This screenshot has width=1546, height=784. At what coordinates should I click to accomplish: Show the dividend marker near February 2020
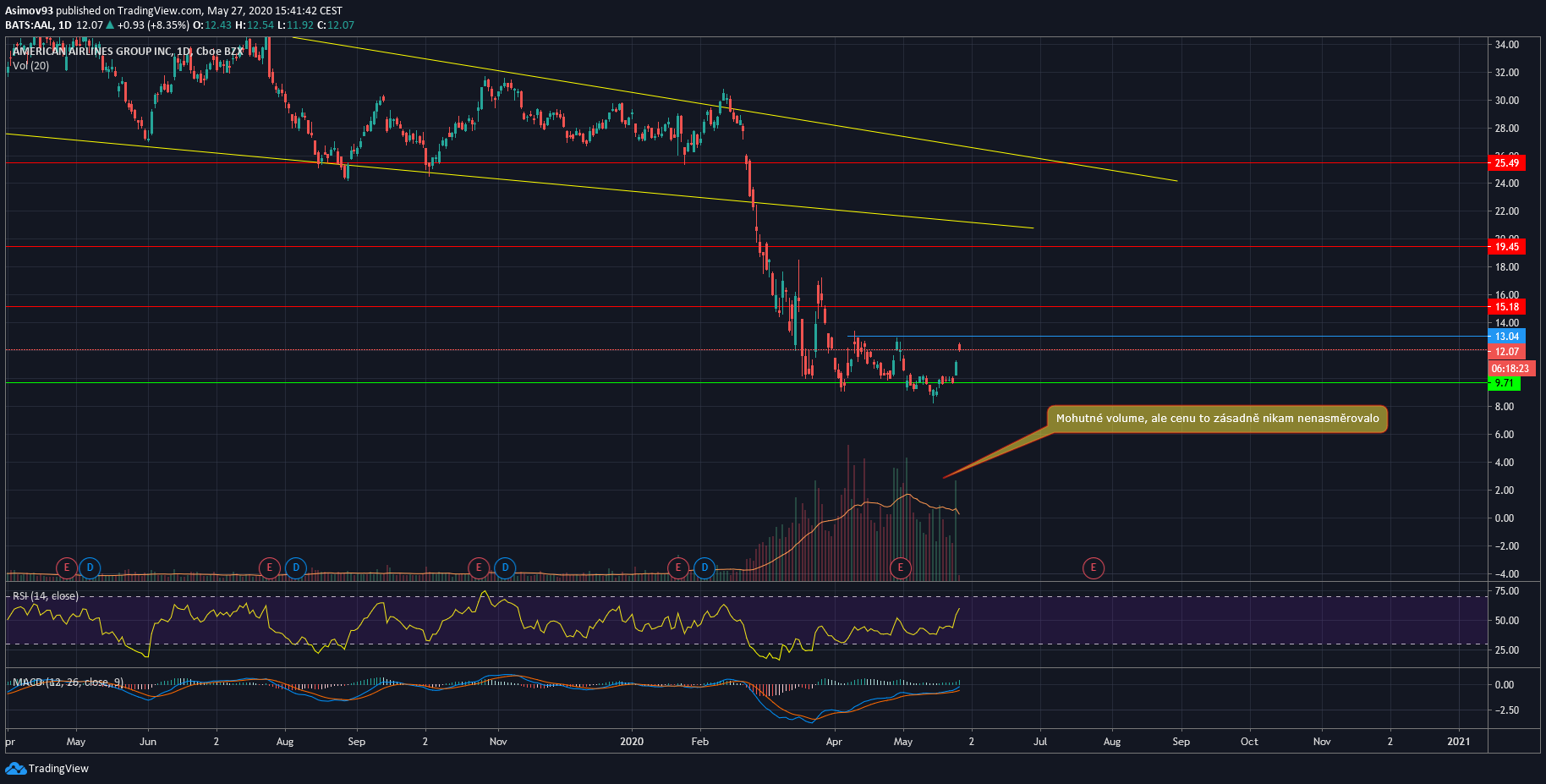click(704, 567)
